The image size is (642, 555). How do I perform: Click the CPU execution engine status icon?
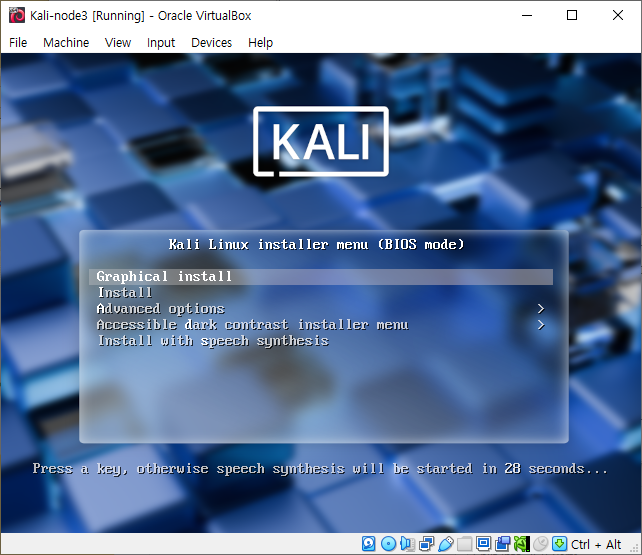pos(522,544)
